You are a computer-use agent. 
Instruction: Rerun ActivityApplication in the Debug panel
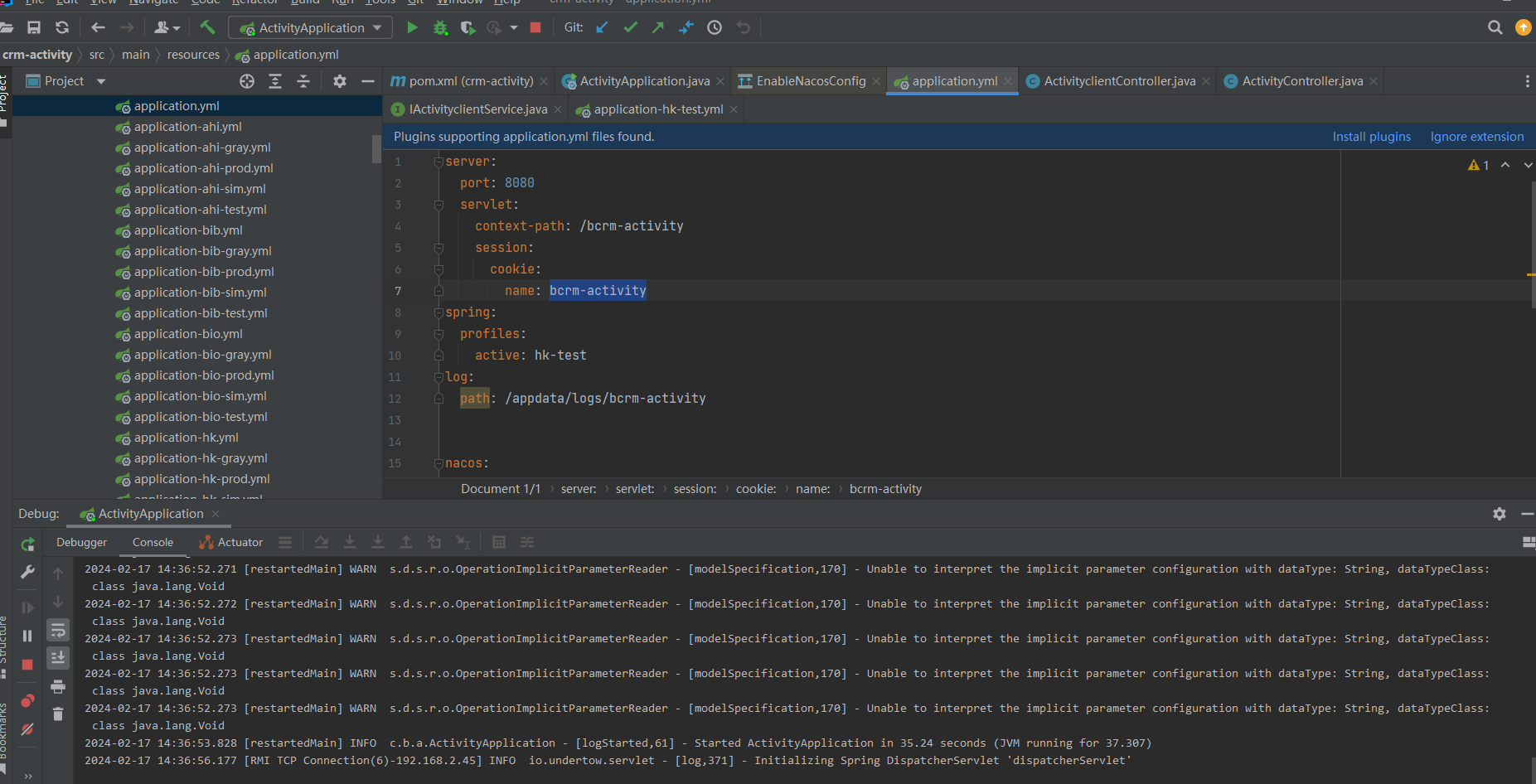coord(27,544)
